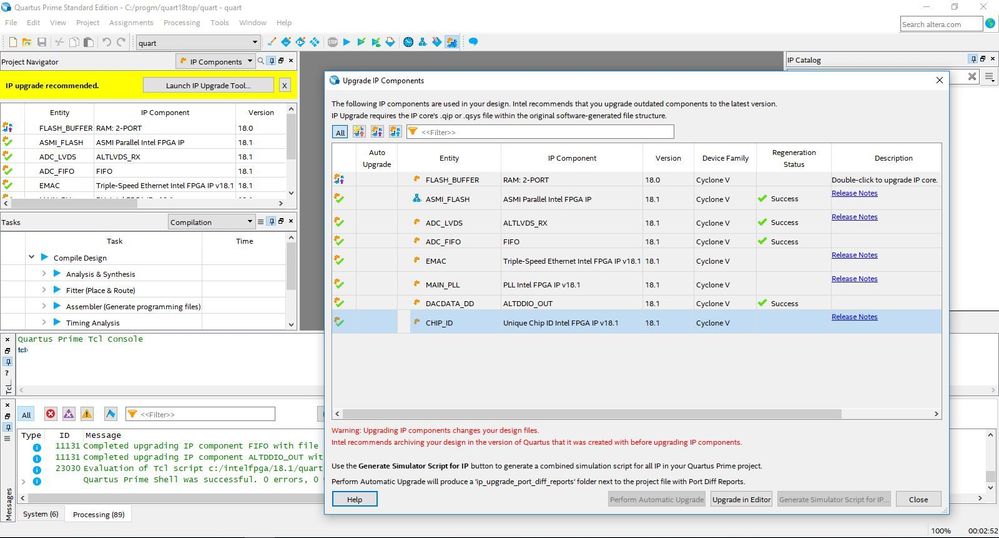The image size is (999, 538).
Task: Open the quart project revision dropdown
Action: pyautogui.click(x=198, y=43)
